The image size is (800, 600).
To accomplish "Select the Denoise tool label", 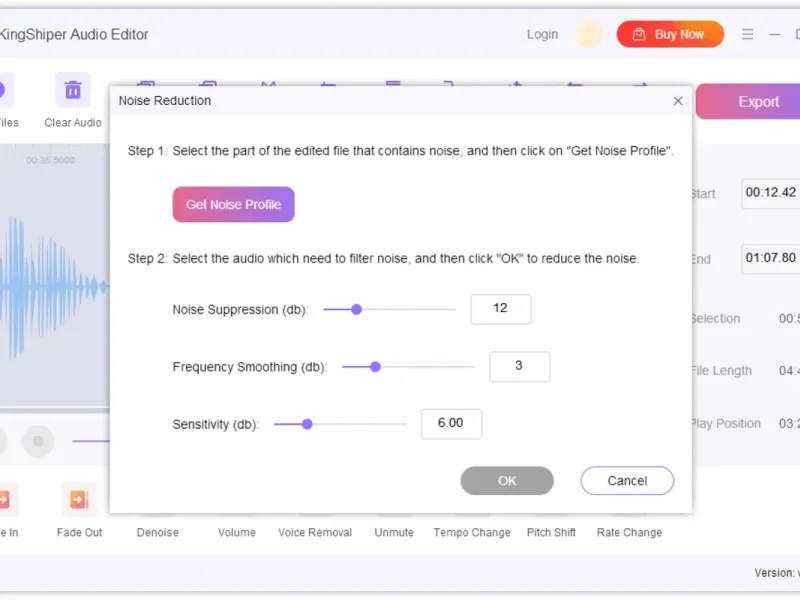I will [x=158, y=532].
